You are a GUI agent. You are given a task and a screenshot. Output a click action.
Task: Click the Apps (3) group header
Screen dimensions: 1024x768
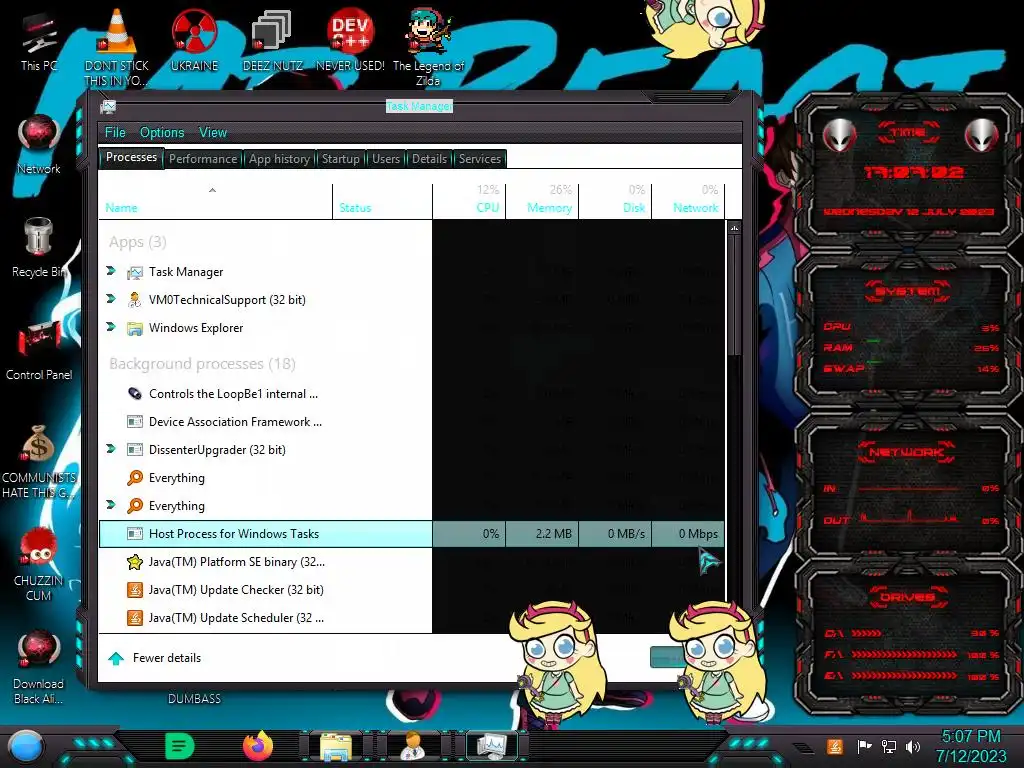(x=138, y=242)
